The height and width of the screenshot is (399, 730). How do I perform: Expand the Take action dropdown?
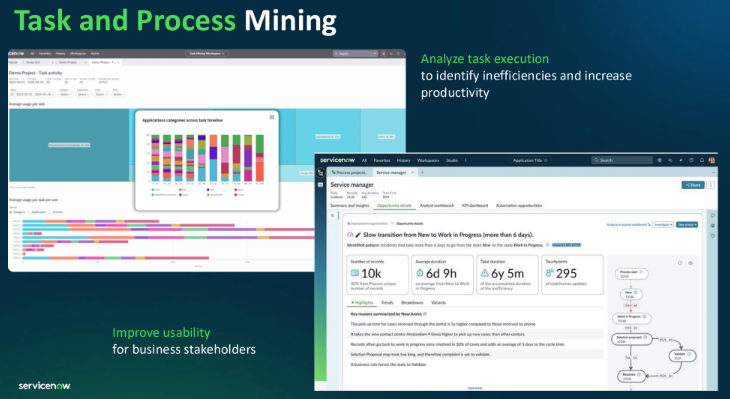point(687,224)
